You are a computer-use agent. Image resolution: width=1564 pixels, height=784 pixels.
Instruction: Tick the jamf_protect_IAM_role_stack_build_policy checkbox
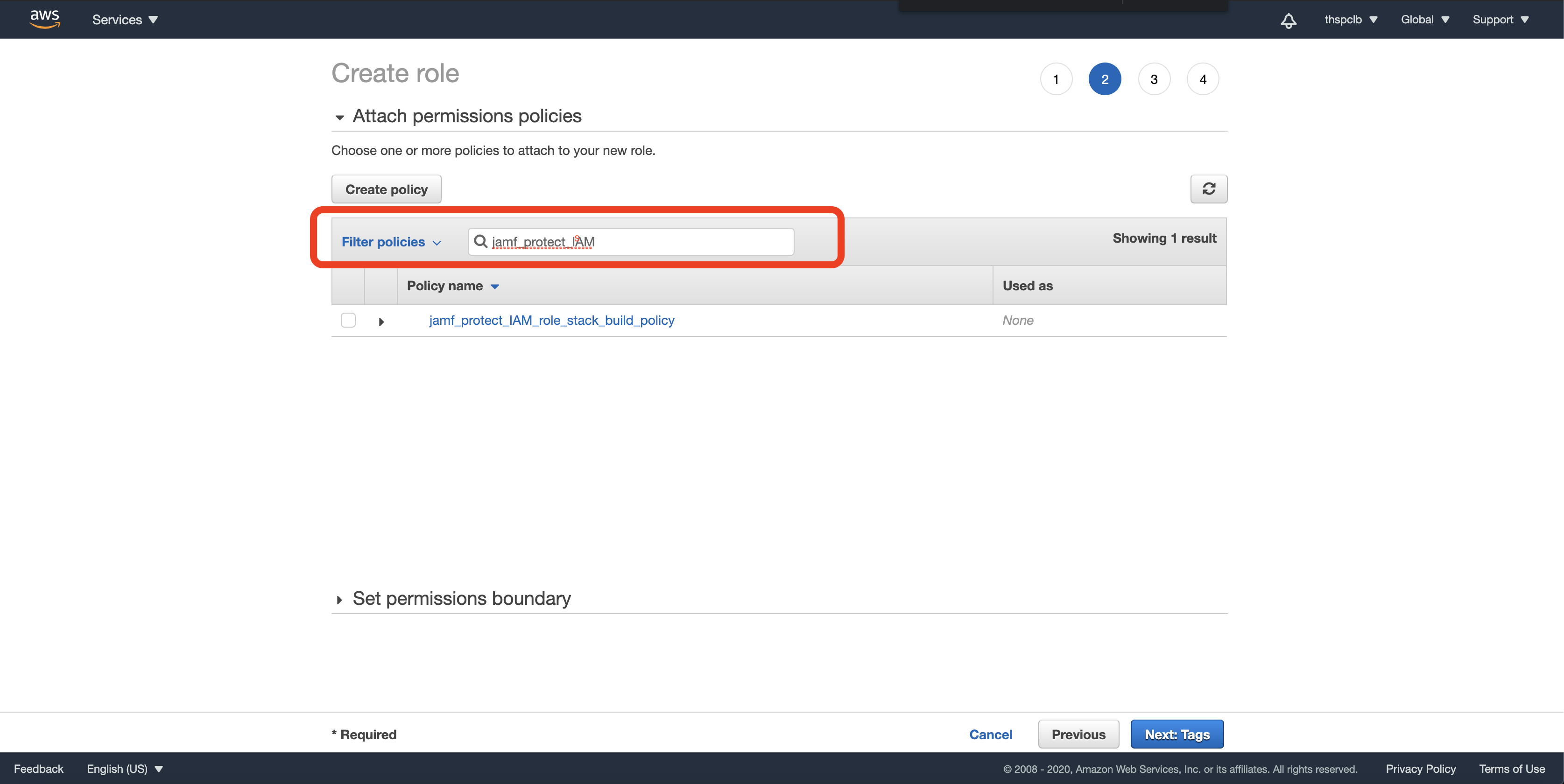coord(348,320)
